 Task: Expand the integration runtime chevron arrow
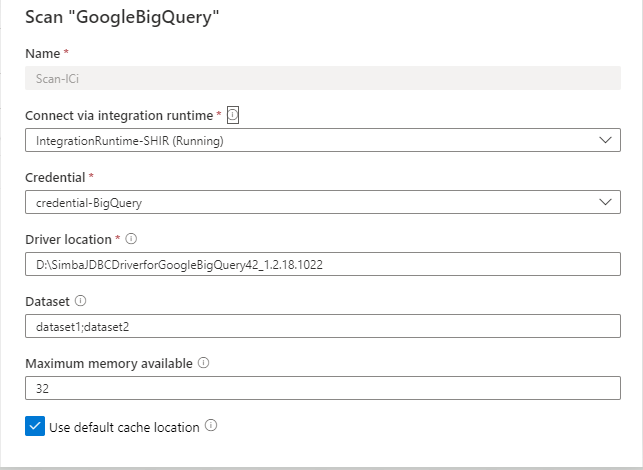tap(605, 141)
